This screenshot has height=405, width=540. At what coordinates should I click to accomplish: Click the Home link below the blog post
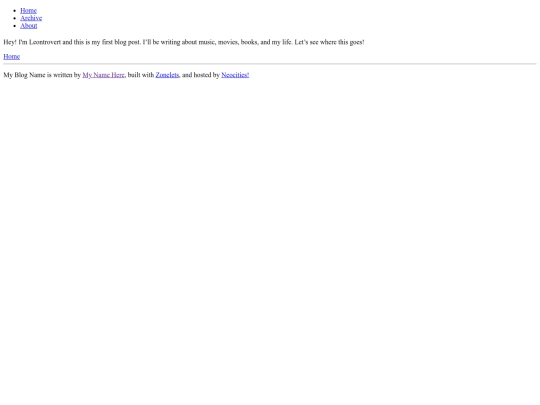12,56
